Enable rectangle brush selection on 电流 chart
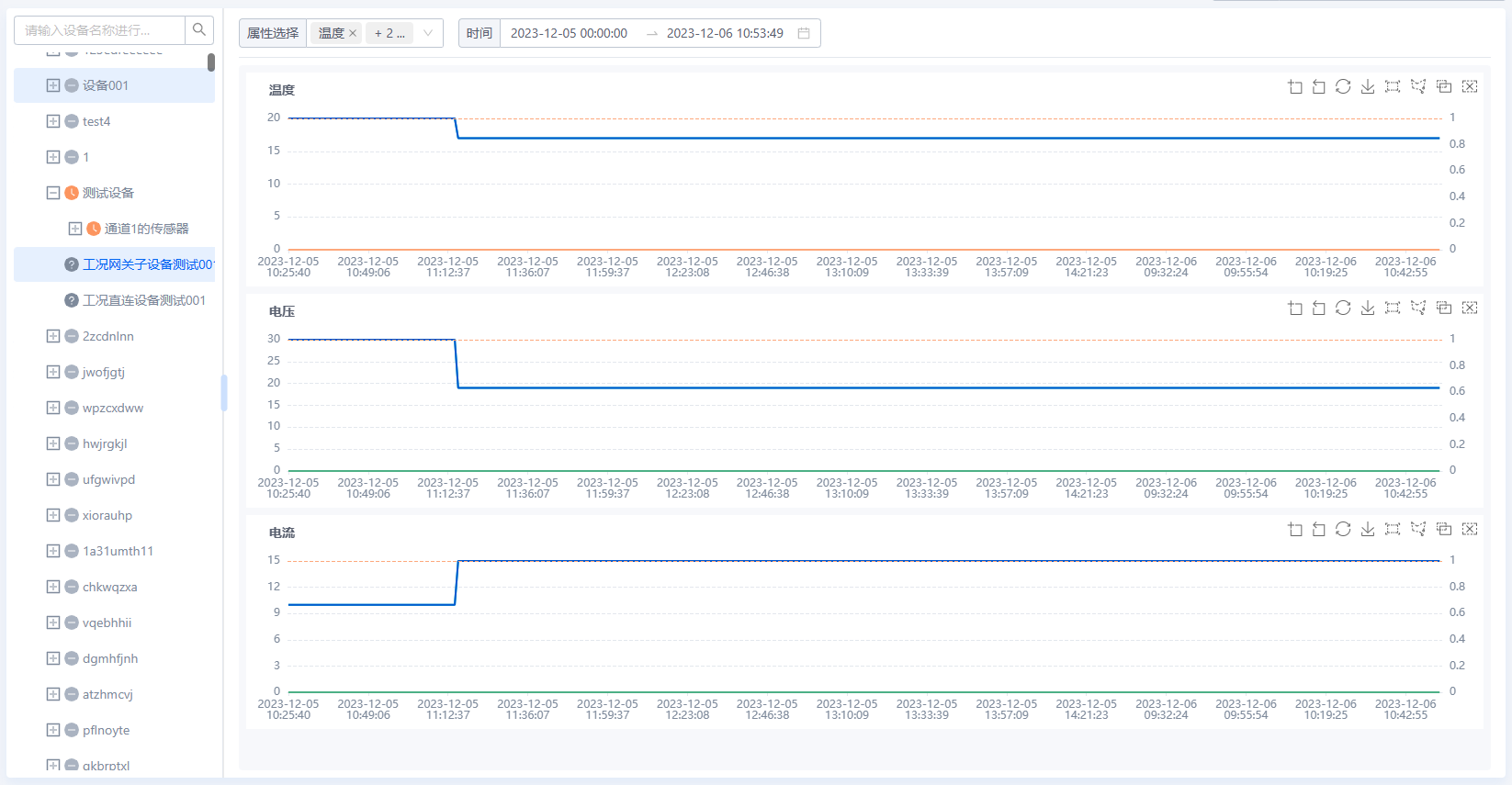The width and height of the screenshot is (1512, 785). pyautogui.click(x=1393, y=529)
